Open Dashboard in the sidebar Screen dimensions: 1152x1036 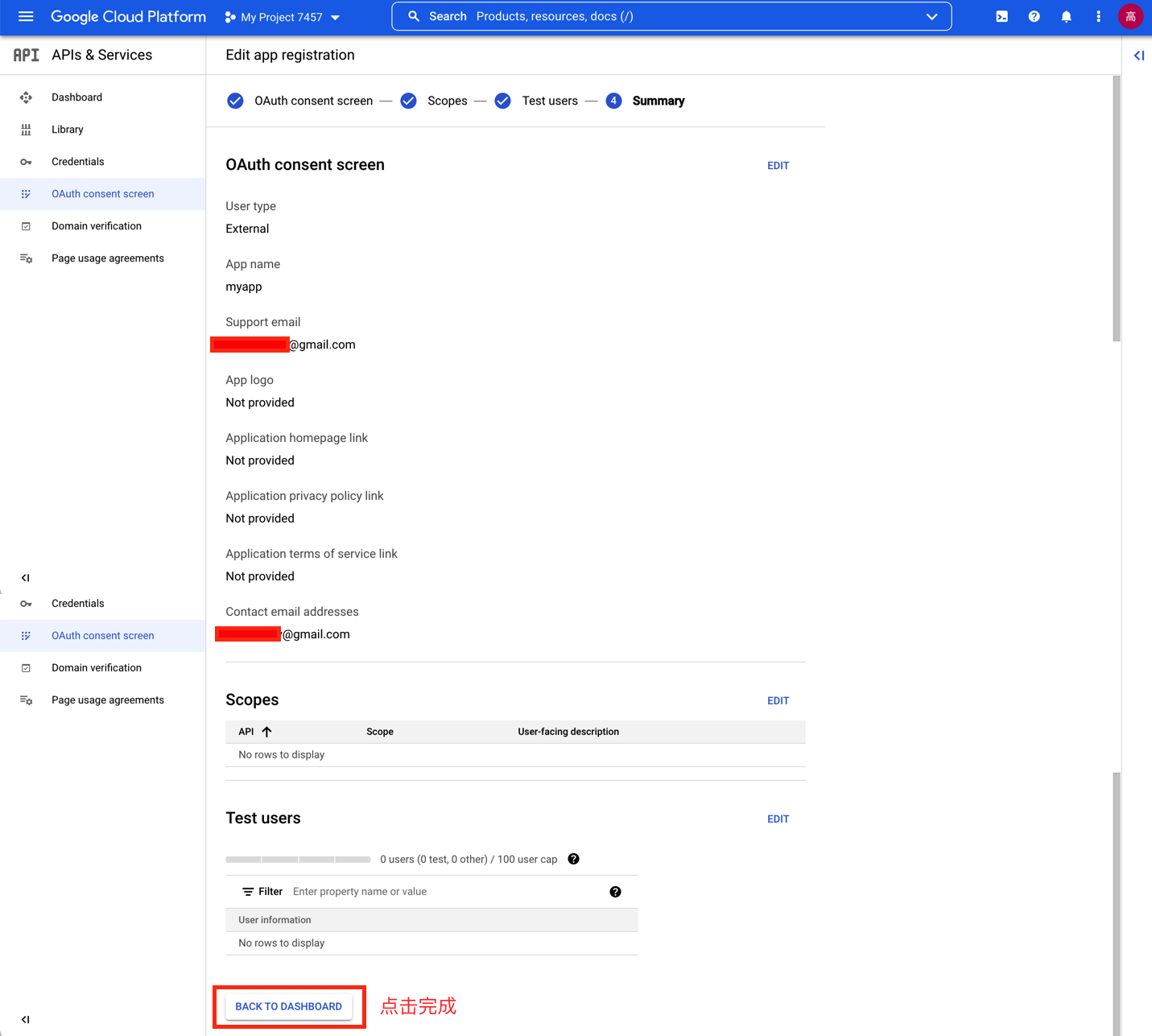tap(76, 97)
